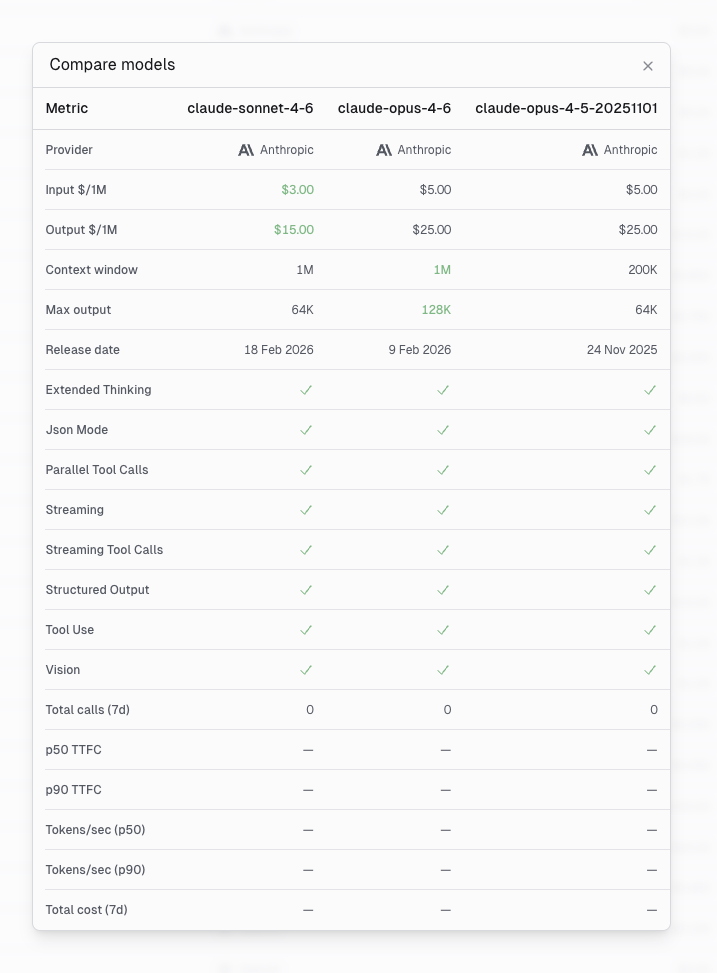Screen dimensions: 717x973
Task: Click Anthropic logo under claude-opus-4-5-20251101
Action: coord(590,150)
